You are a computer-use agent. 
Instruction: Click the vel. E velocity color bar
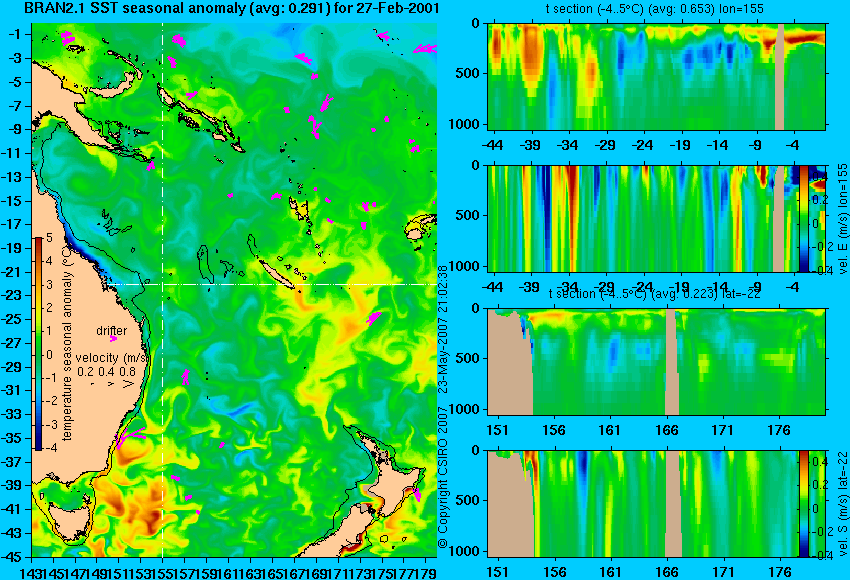pyautogui.click(x=804, y=218)
